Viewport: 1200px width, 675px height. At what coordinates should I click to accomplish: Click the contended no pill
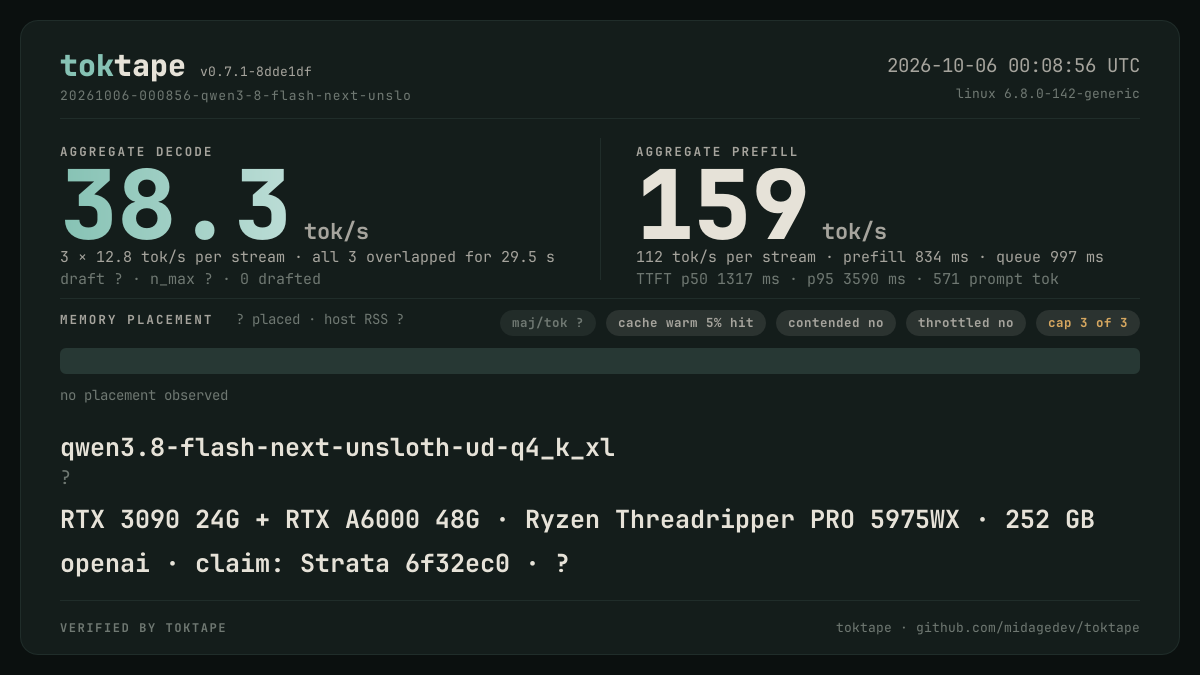(x=836, y=323)
